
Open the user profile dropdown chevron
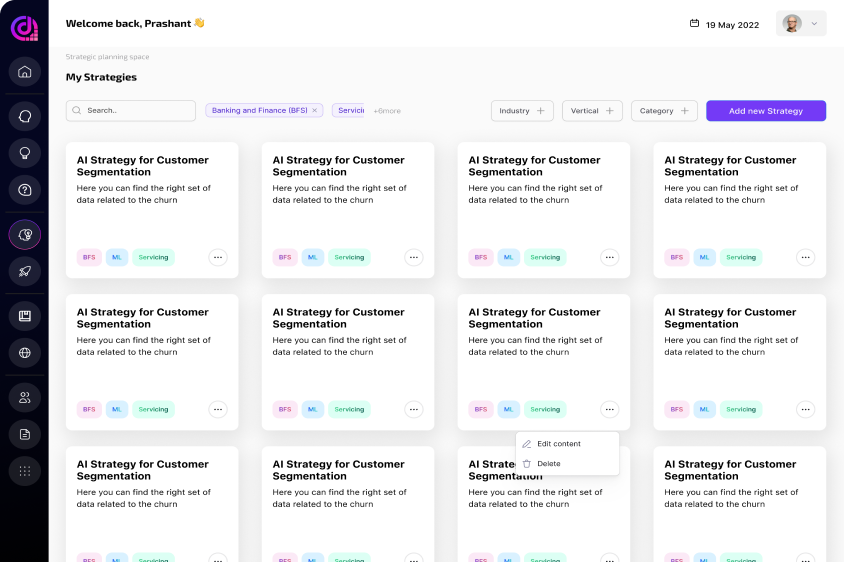coord(813,24)
